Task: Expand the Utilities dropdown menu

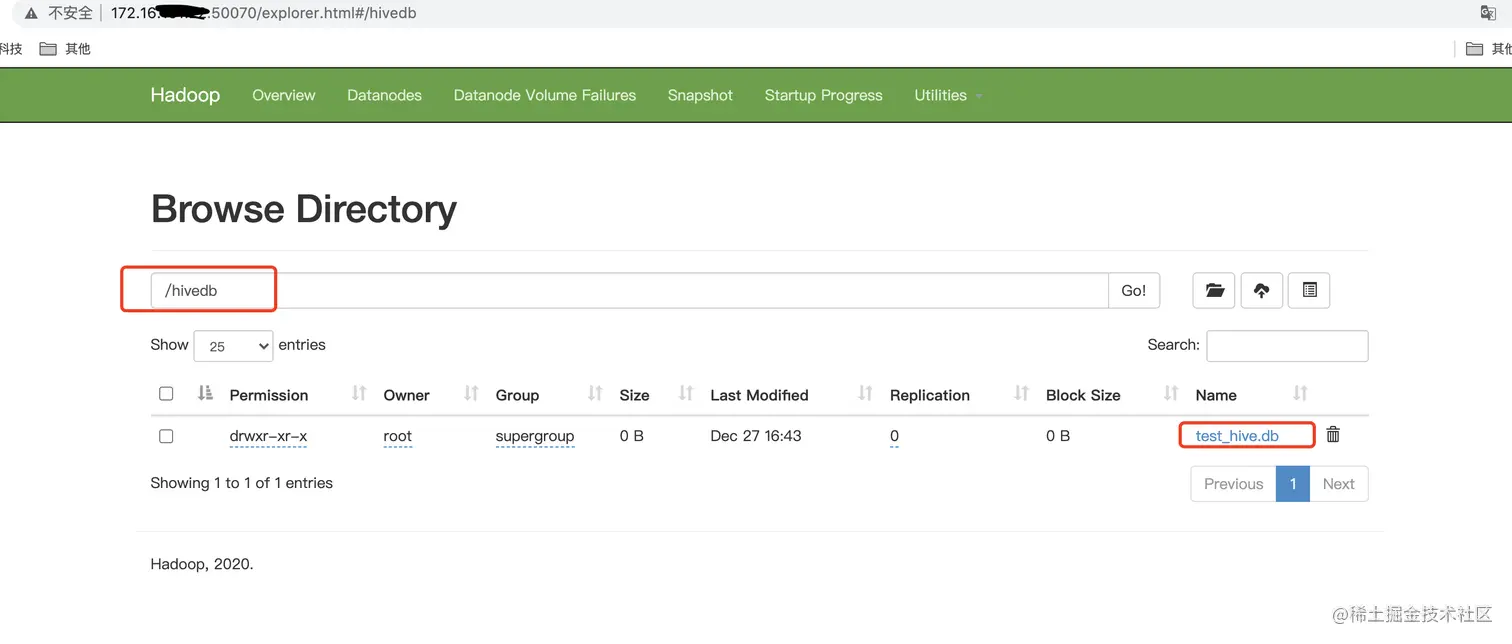Action: tap(948, 95)
